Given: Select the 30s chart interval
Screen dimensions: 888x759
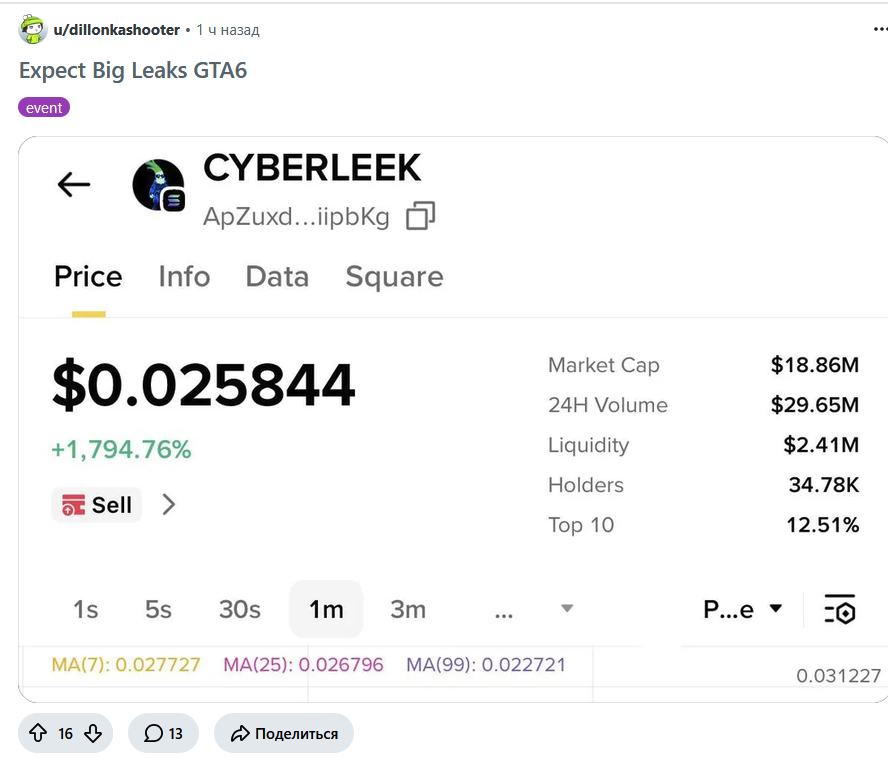Looking at the screenshot, I should pyautogui.click(x=240, y=609).
